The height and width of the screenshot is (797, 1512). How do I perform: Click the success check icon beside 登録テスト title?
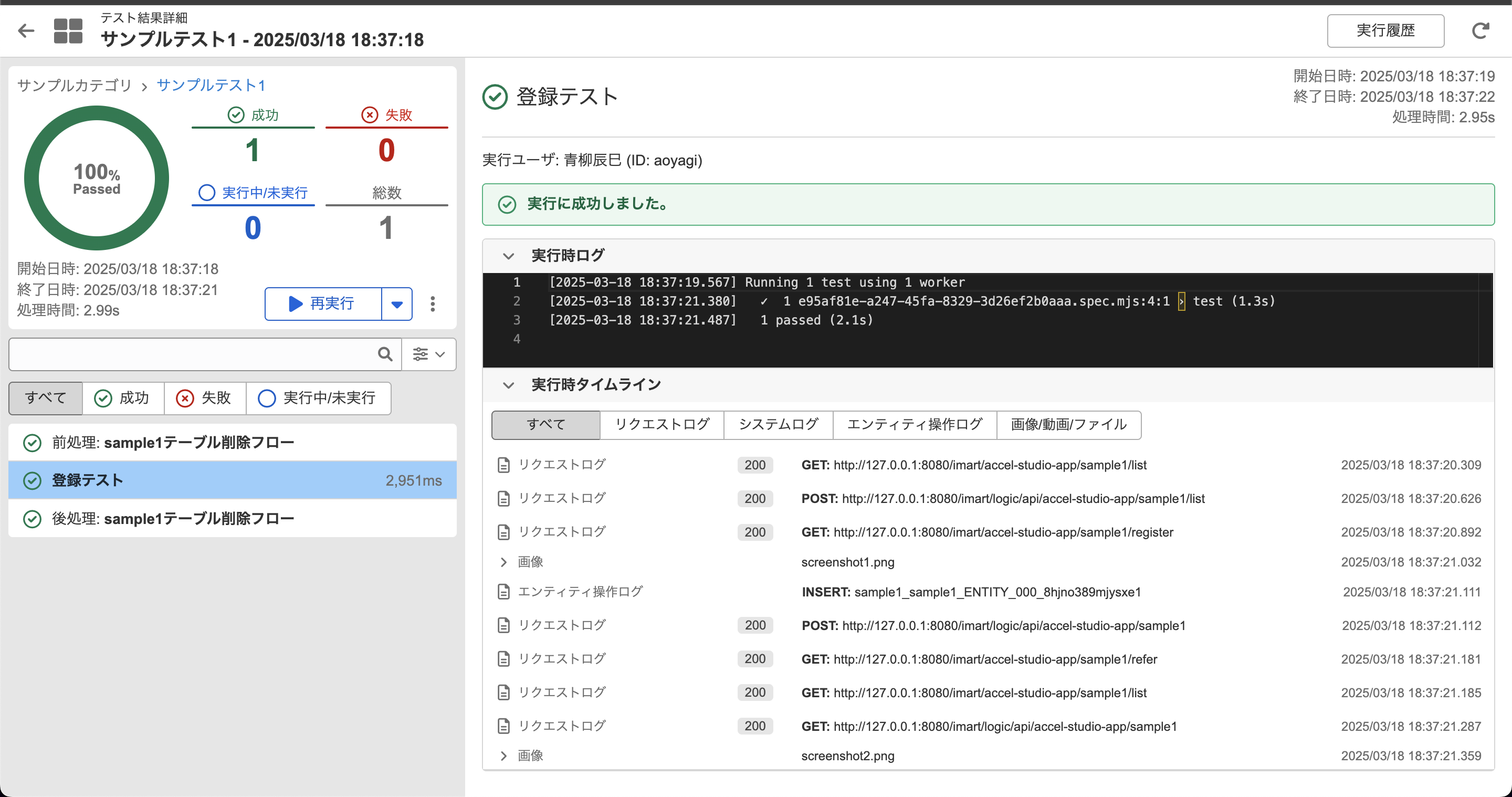(x=495, y=97)
